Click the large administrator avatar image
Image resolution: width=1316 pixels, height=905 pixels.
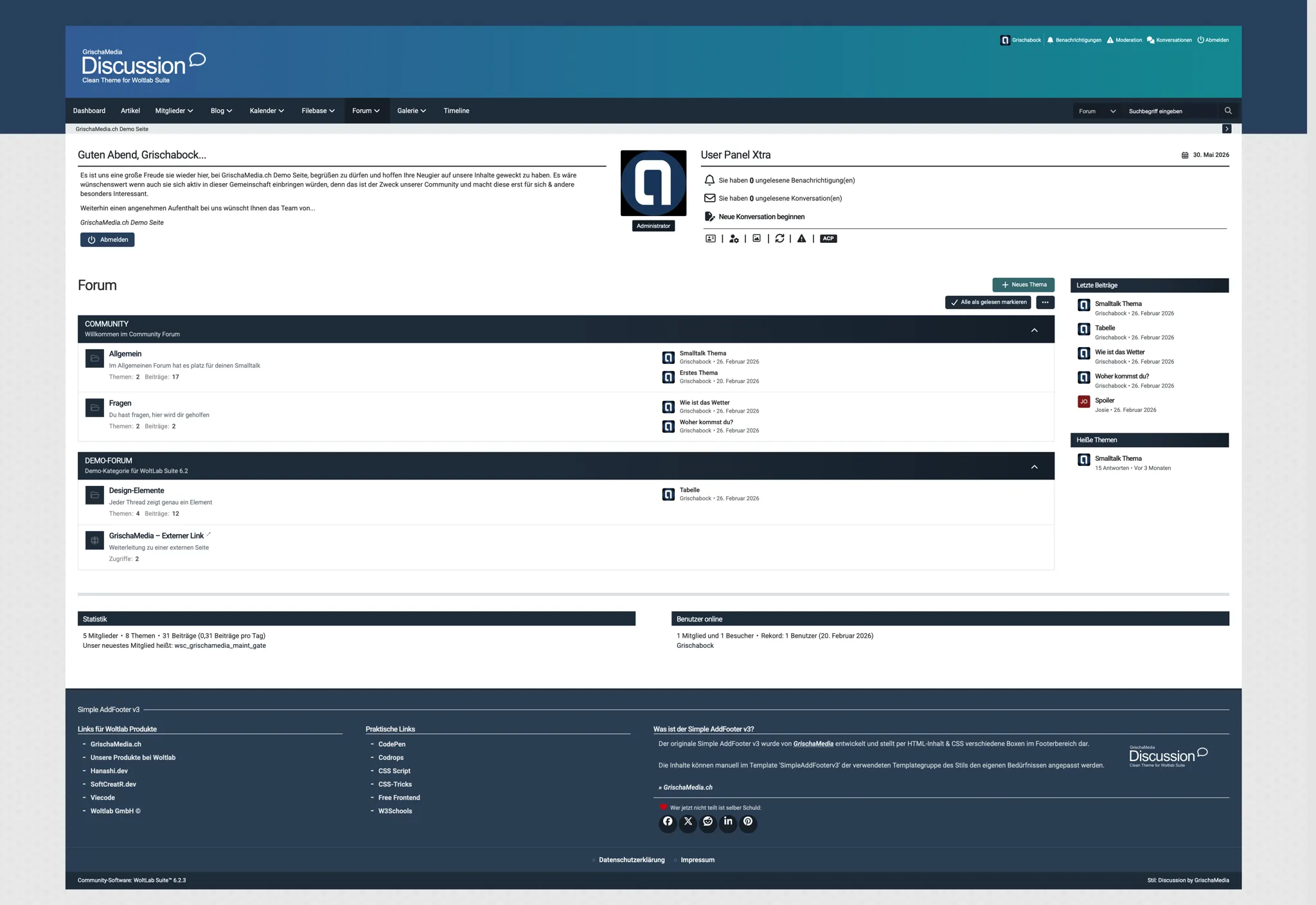654,183
